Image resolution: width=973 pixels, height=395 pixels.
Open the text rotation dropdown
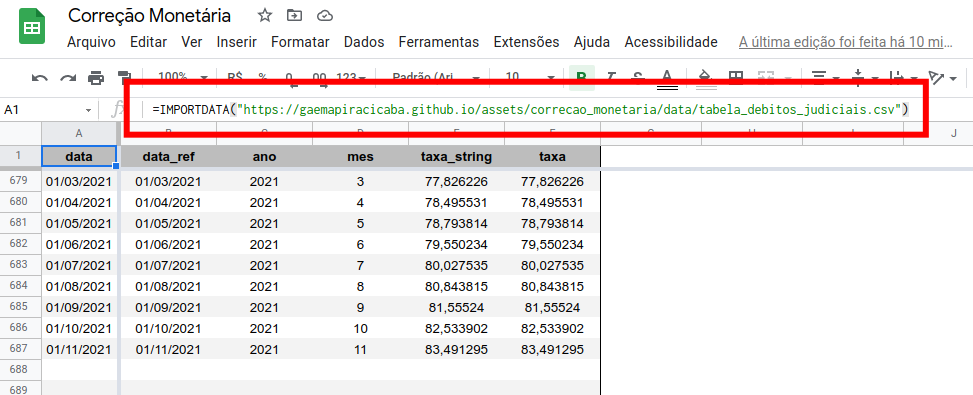[x=942, y=78]
